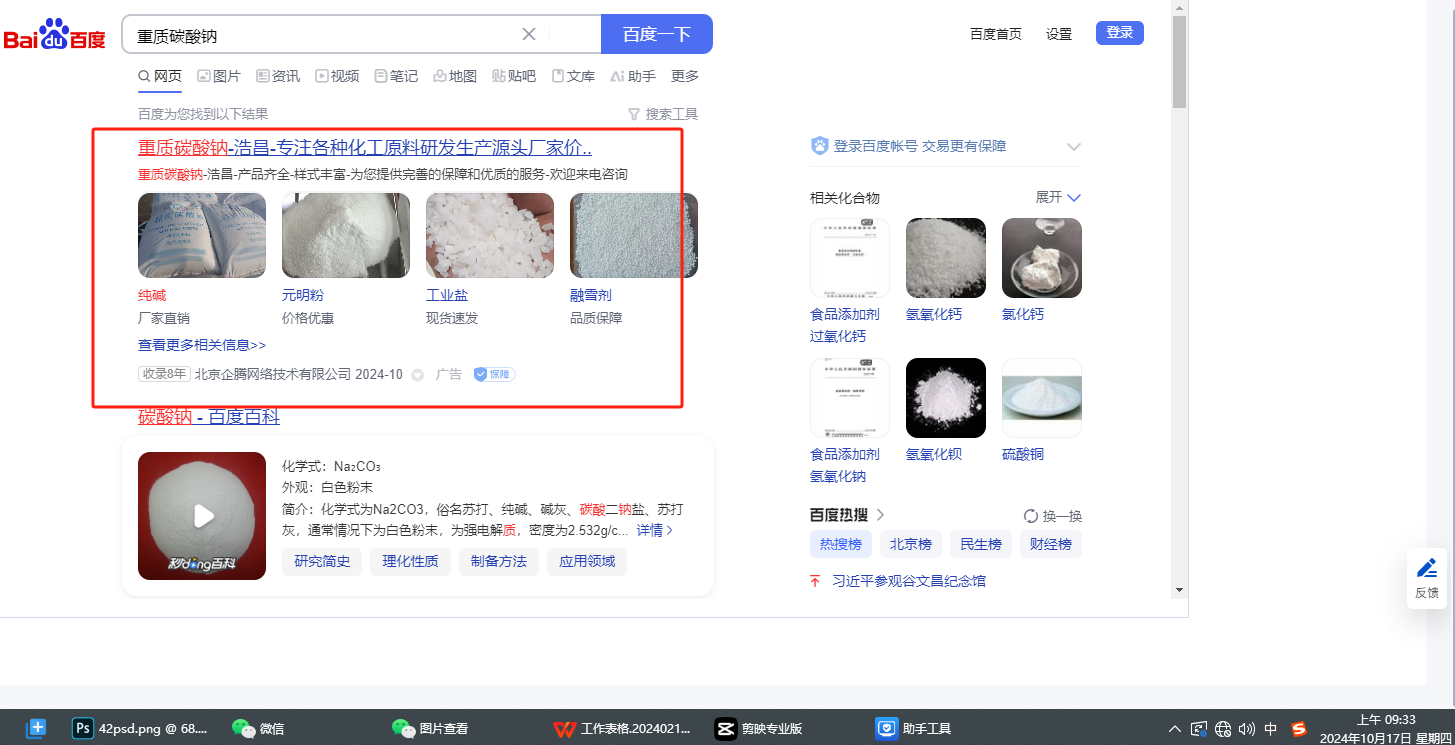This screenshot has width=1455, height=745.
Task: Switch to the 贴吧 search tab
Action: click(x=514, y=76)
